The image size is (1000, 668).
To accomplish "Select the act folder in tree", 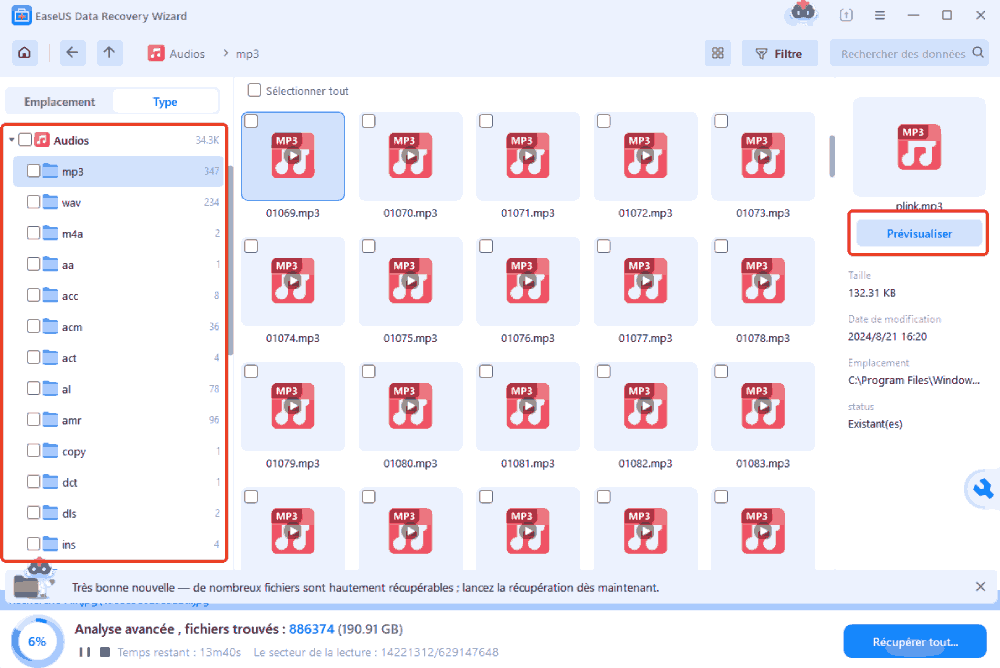I will [x=118, y=358].
